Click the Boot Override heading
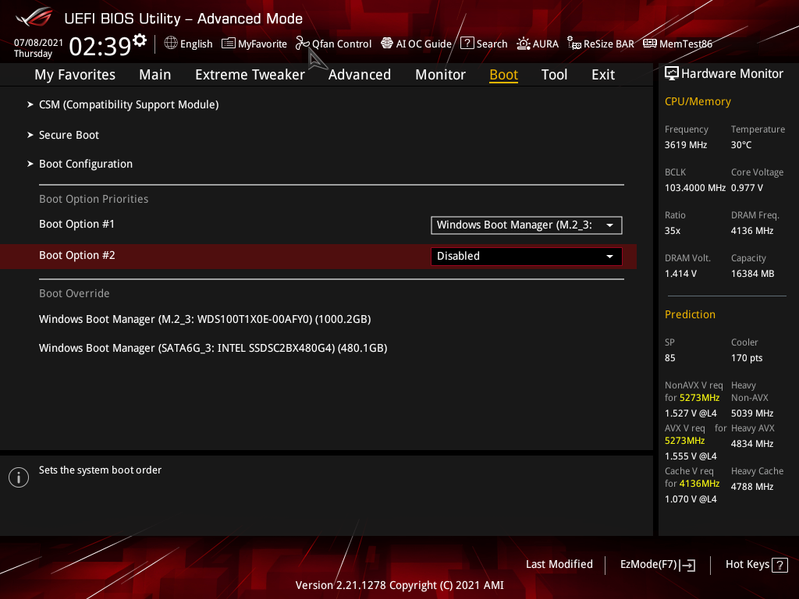Viewport: 799px width, 599px height. point(74,293)
